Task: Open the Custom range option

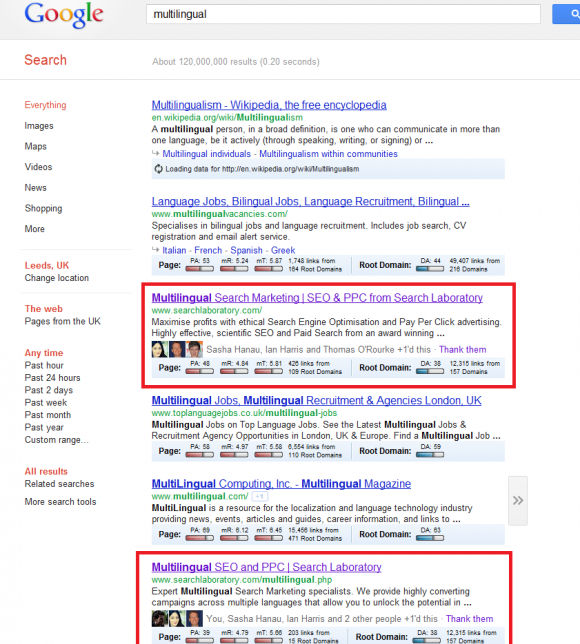Action: coord(56,440)
